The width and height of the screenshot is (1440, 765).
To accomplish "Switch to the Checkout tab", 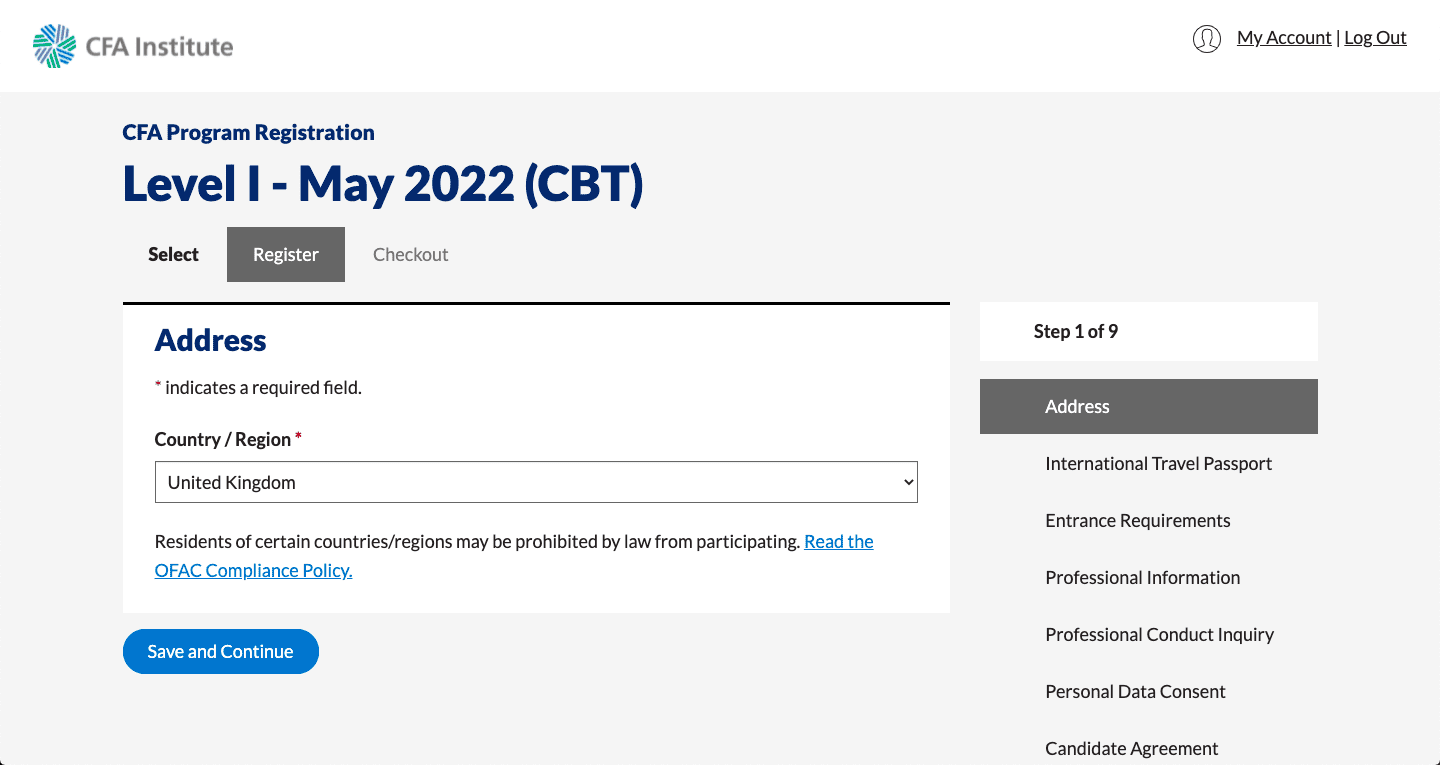I will coord(410,254).
